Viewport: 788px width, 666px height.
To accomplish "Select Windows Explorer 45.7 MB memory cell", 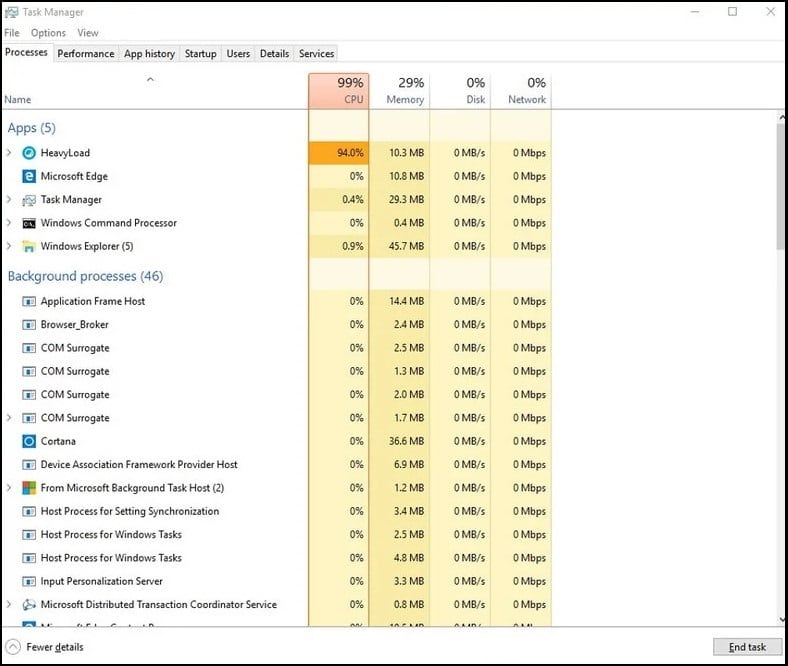I will point(400,246).
